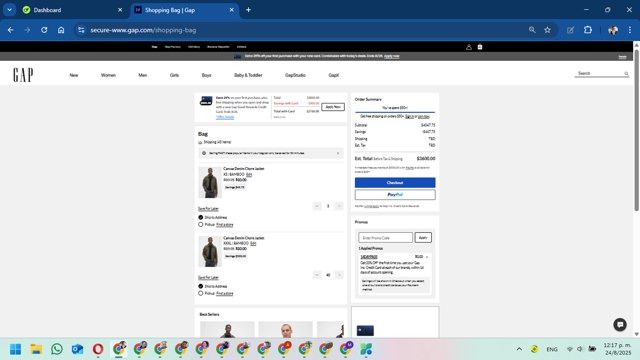Open the extensions puzzle icon
Screen dimensions: 640x360
[x=588, y=30]
